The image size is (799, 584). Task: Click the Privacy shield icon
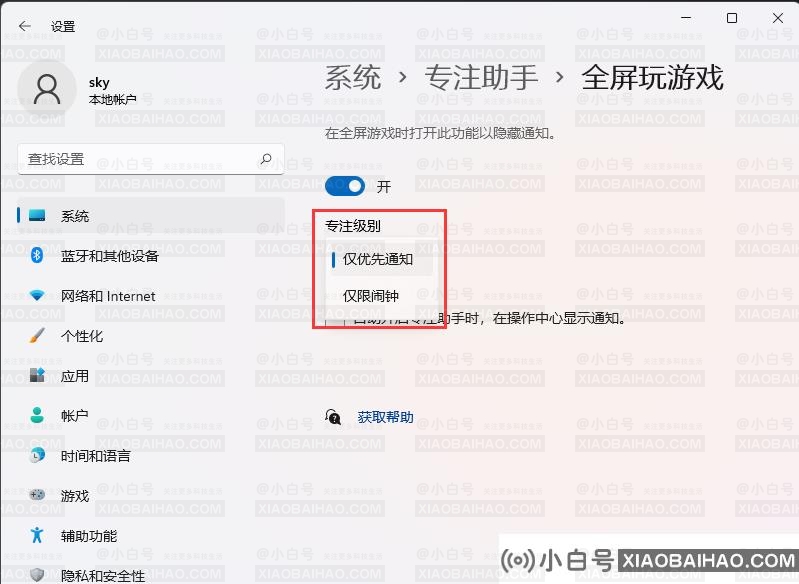pyautogui.click(x=37, y=575)
